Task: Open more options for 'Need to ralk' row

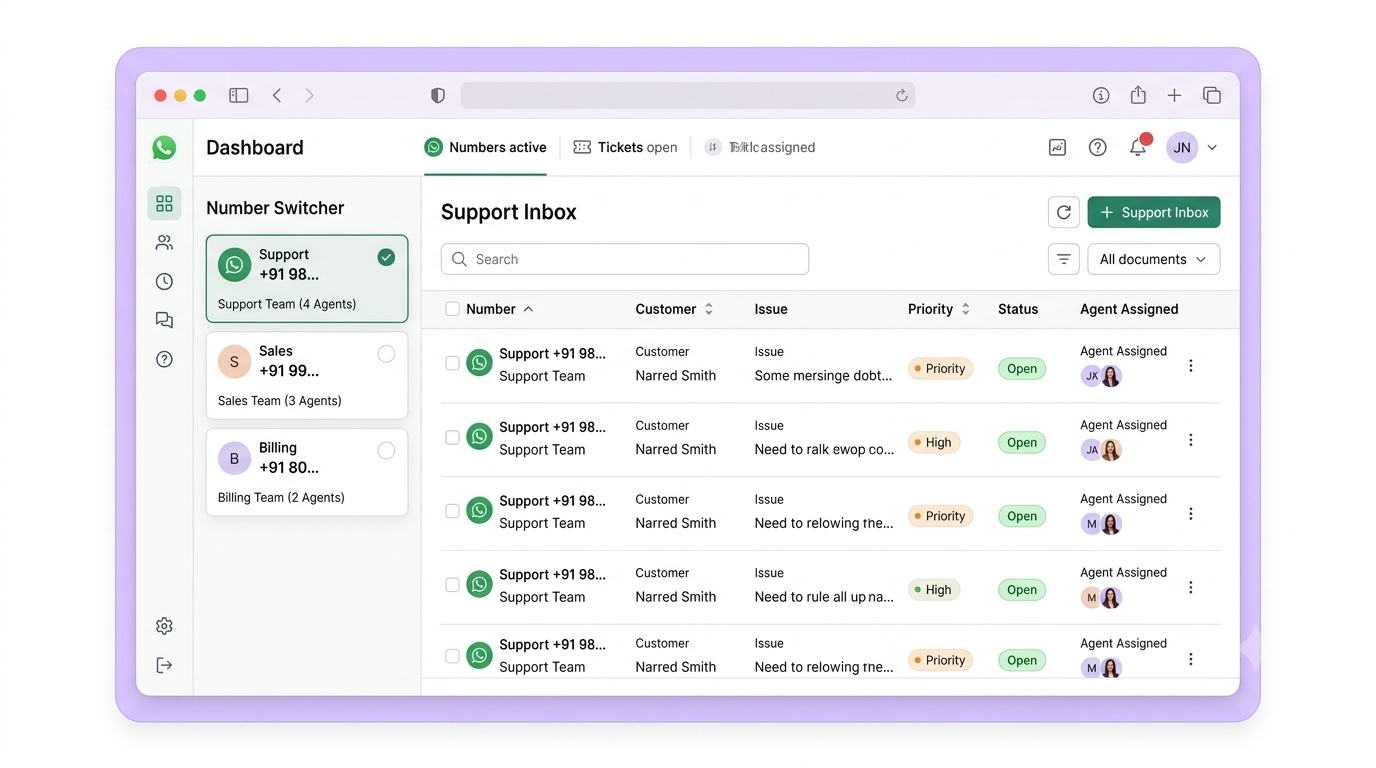Action: click(x=1190, y=440)
